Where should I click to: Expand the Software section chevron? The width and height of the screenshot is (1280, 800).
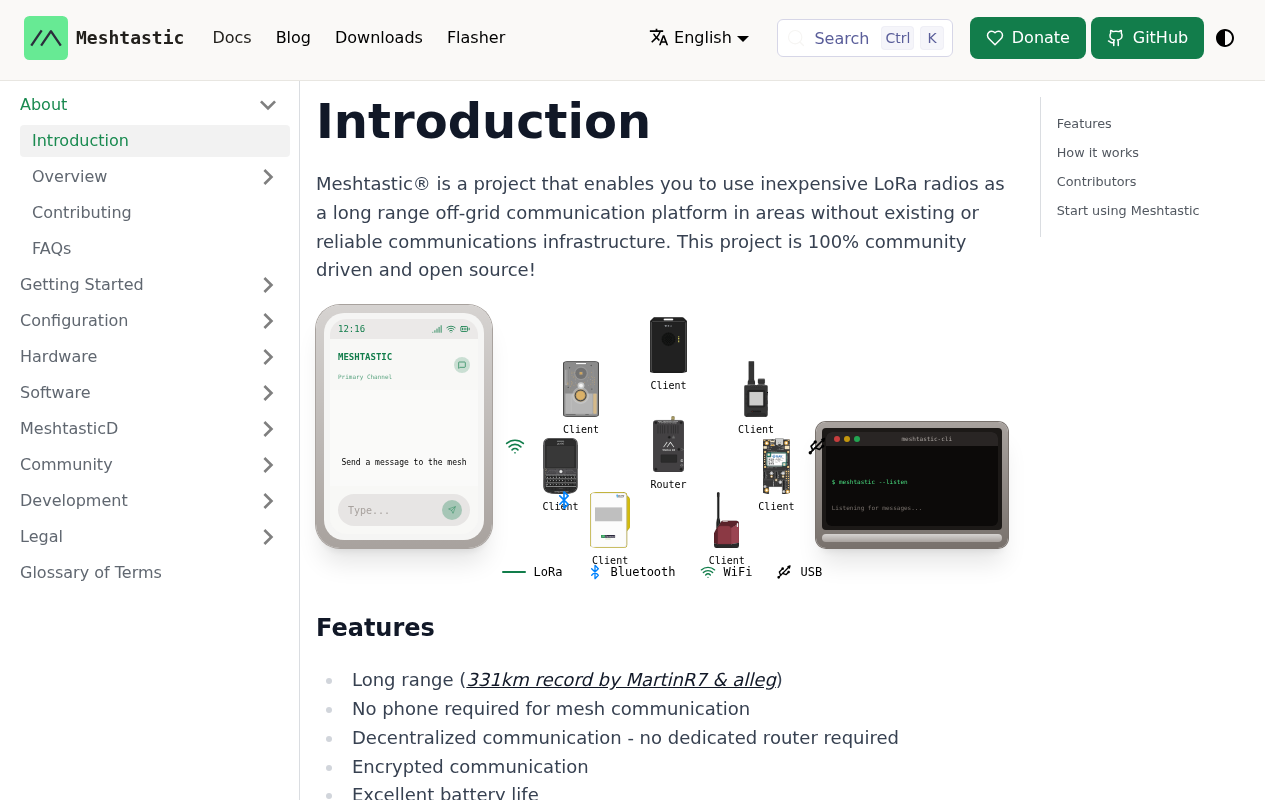[268, 393]
